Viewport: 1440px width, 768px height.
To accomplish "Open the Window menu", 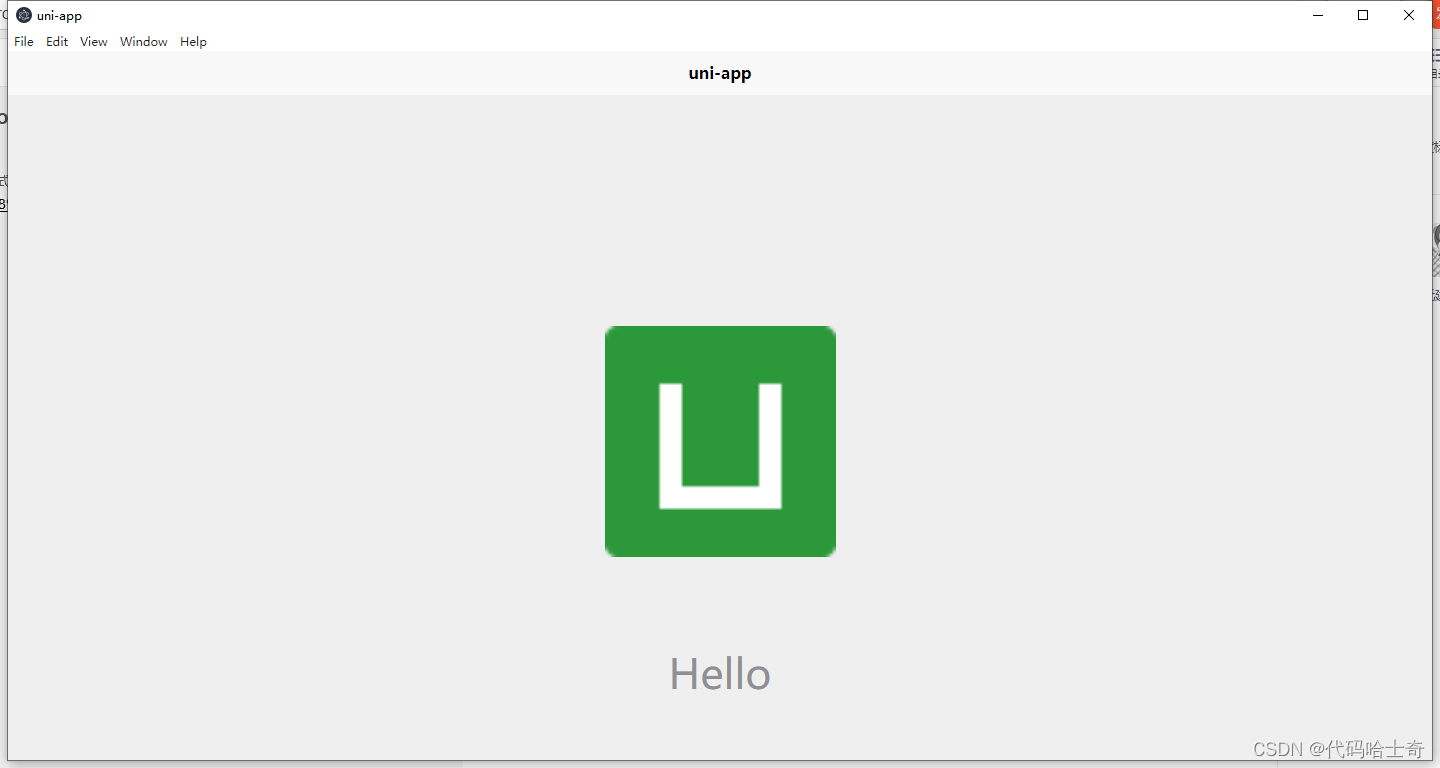I will coord(144,42).
